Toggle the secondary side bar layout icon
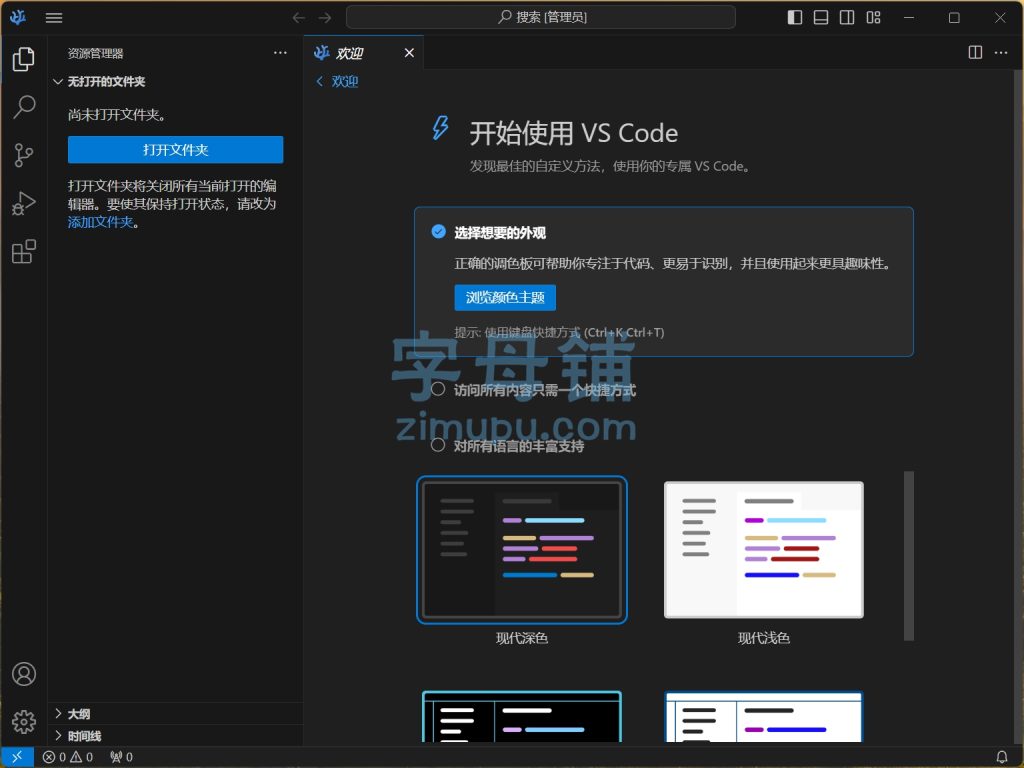 pos(847,18)
